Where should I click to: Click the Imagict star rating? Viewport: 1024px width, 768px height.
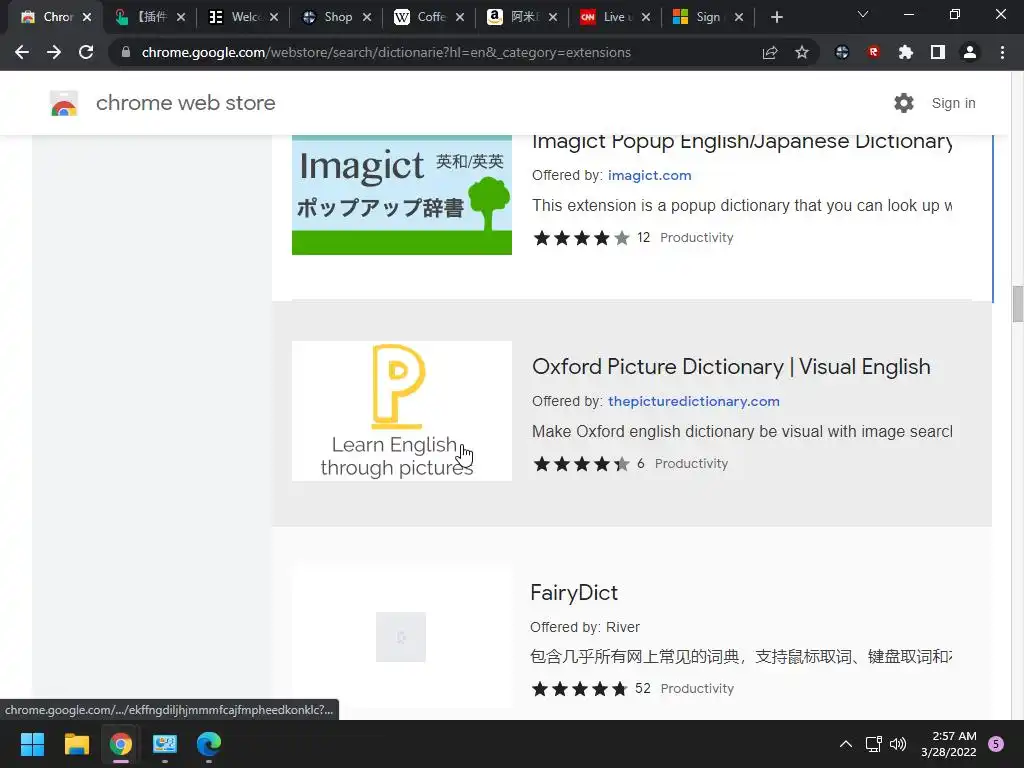pyautogui.click(x=581, y=238)
